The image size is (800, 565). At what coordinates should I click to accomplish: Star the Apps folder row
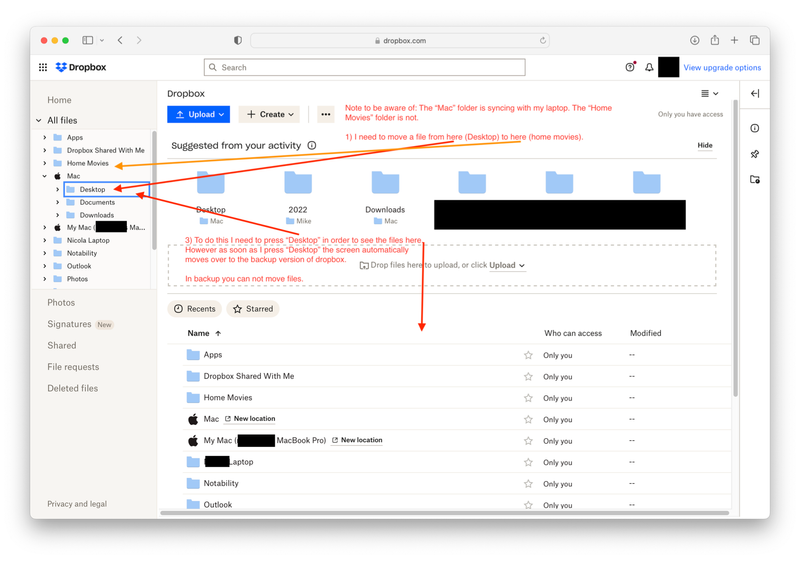click(x=528, y=355)
